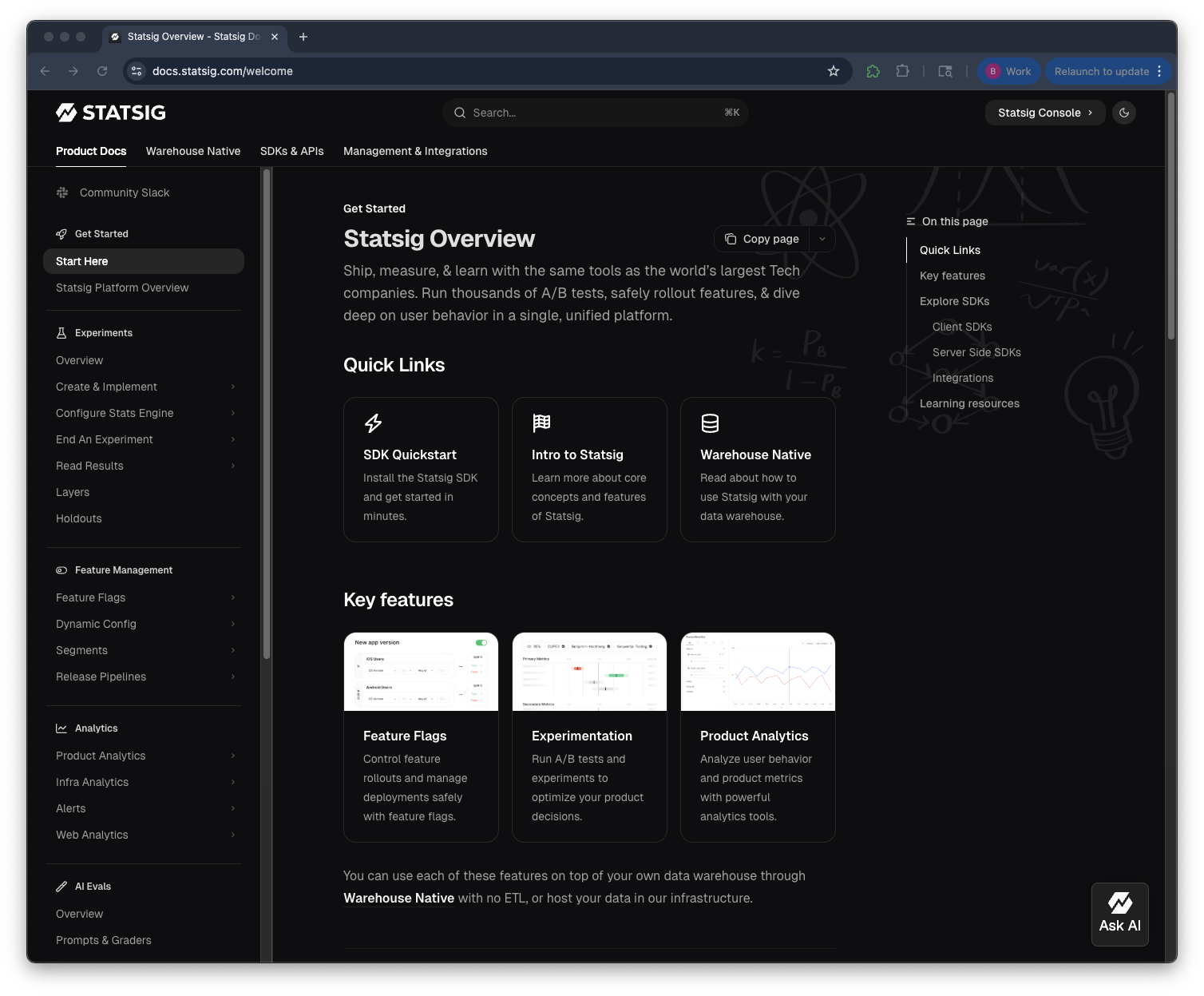Image resolution: width=1204 pixels, height=996 pixels.
Task: Open the Feature Flags card thumbnail
Action: click(x=421, y=672)
